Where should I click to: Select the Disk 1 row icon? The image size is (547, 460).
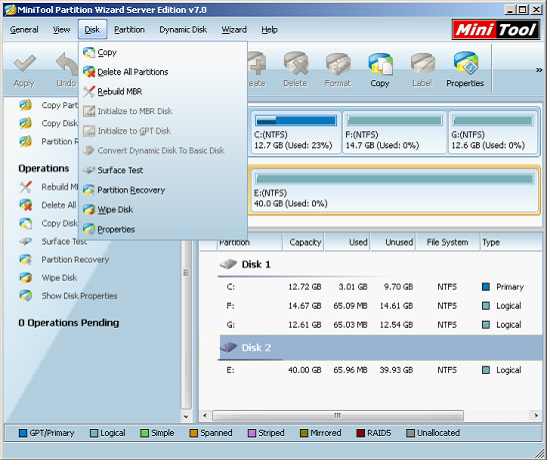click(228, 264)
